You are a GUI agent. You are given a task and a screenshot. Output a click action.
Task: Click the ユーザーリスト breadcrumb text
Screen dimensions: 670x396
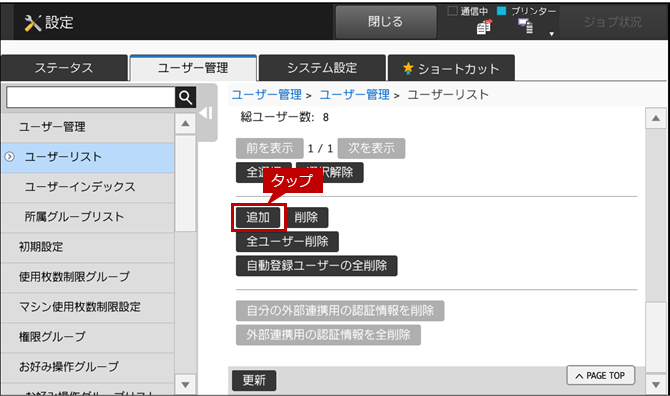448,95
